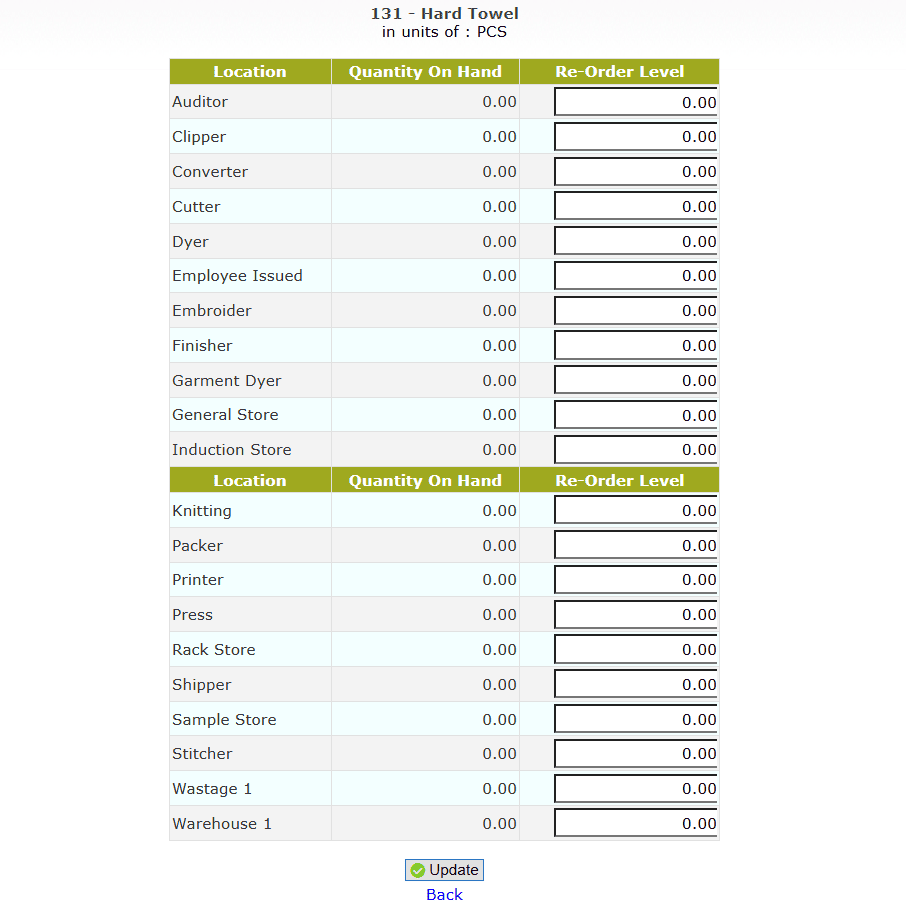906x907 pixels.
Task: Edit the General Store re-order level
Action: [636, 415]
